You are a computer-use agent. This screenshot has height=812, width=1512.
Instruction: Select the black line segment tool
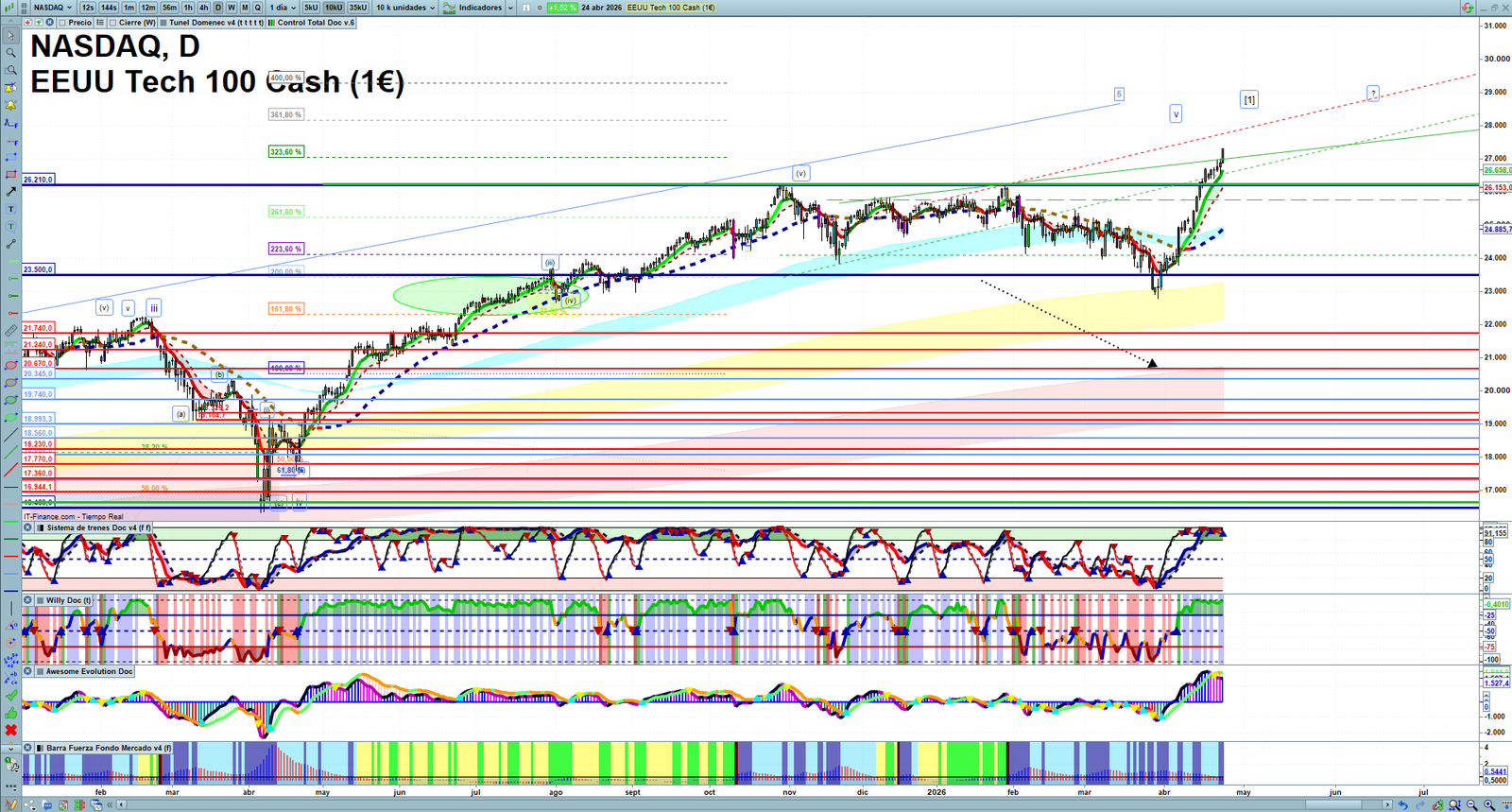(10, 244)
